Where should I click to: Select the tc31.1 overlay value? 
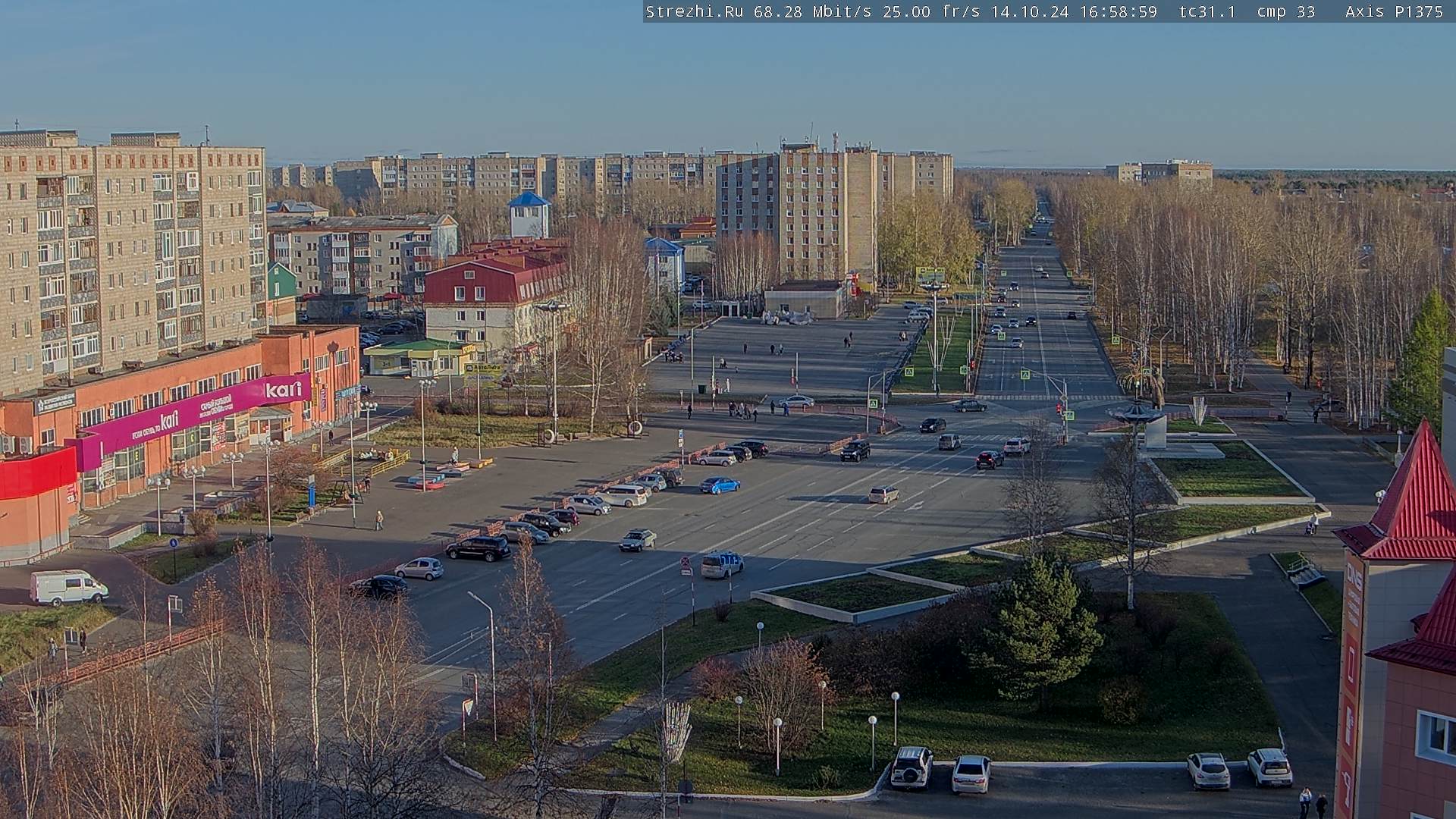1207,11
